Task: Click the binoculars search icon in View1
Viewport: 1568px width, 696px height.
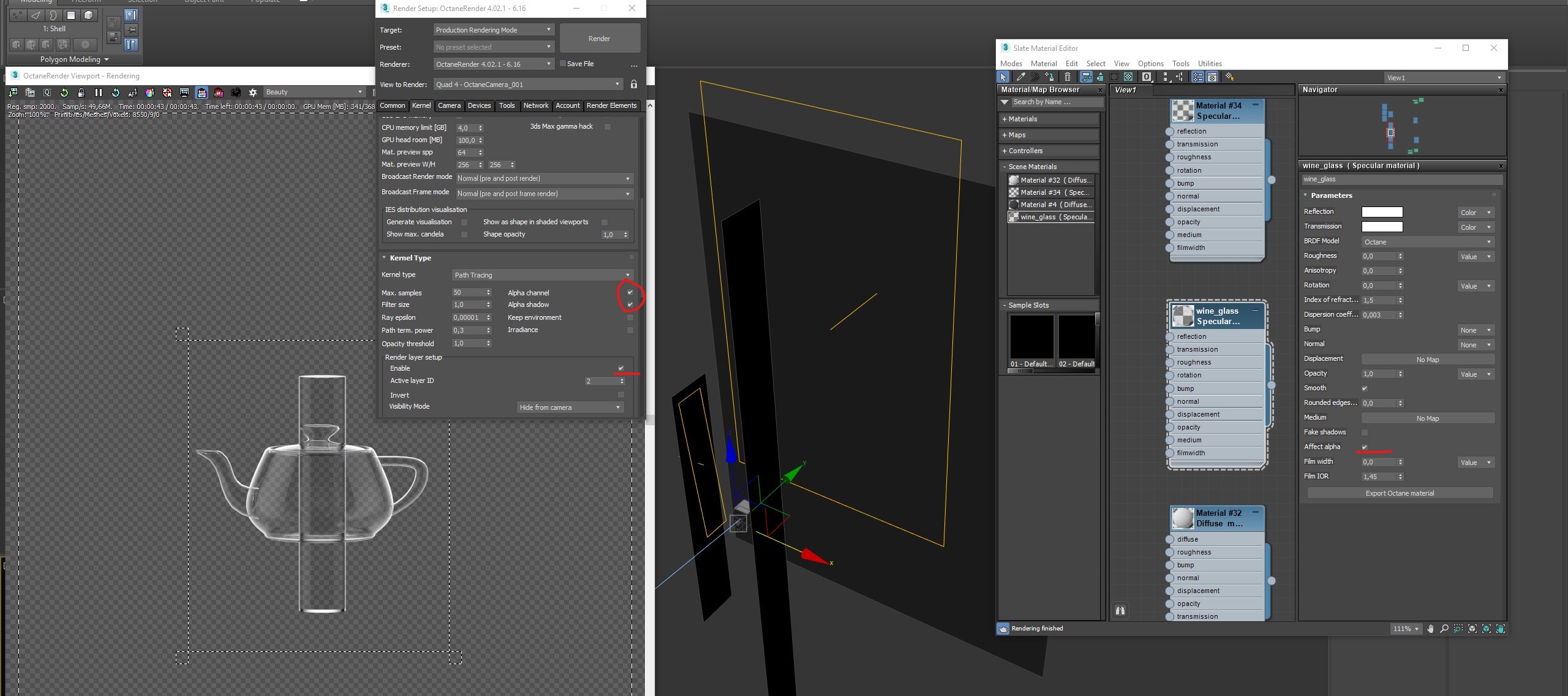Action: (x=1120, y=610)
